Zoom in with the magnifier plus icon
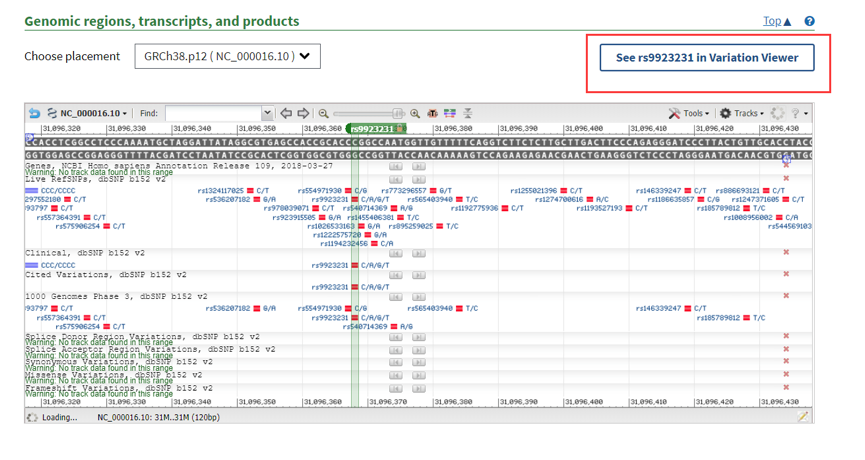Viewport: 865px width, 460px height. (x=415, y=113)
